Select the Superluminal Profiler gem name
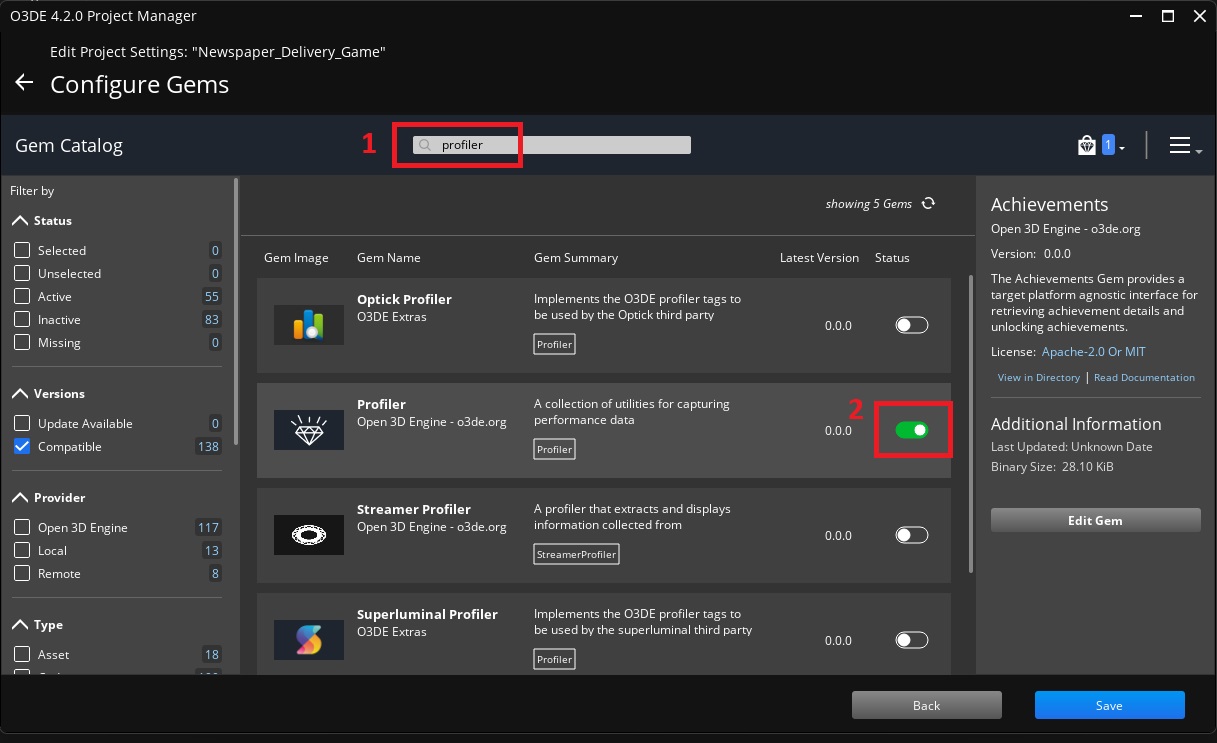 (x=427, y=614)
